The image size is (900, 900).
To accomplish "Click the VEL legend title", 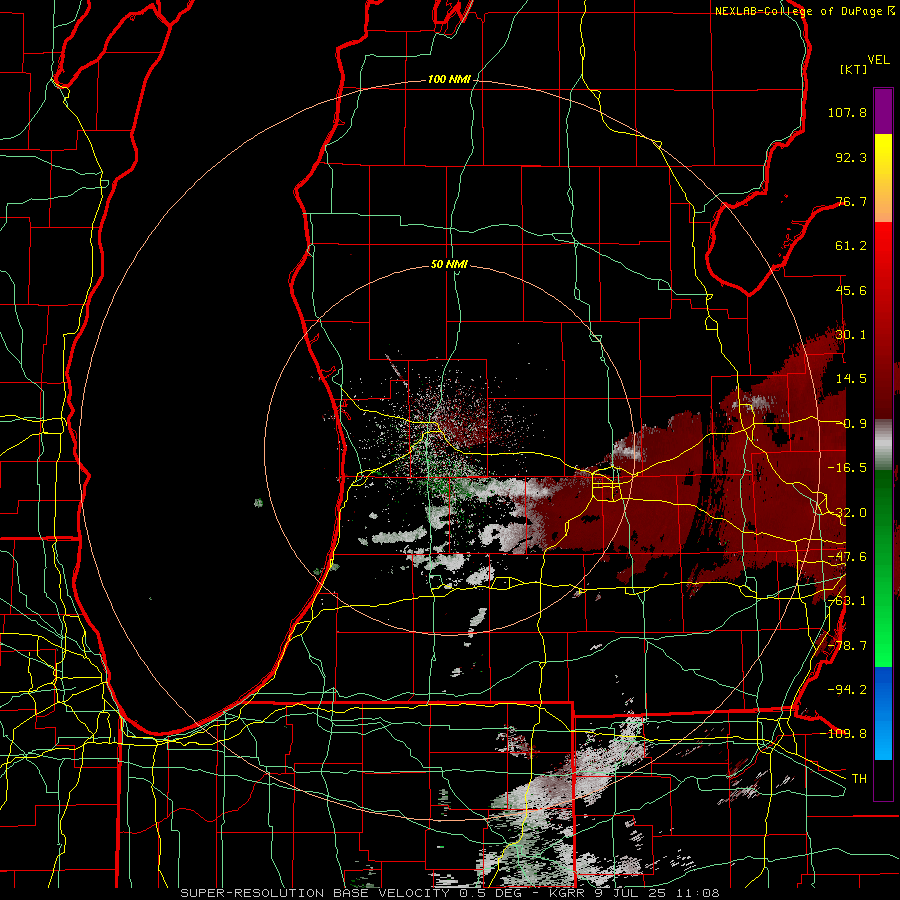I will point(878,60).
